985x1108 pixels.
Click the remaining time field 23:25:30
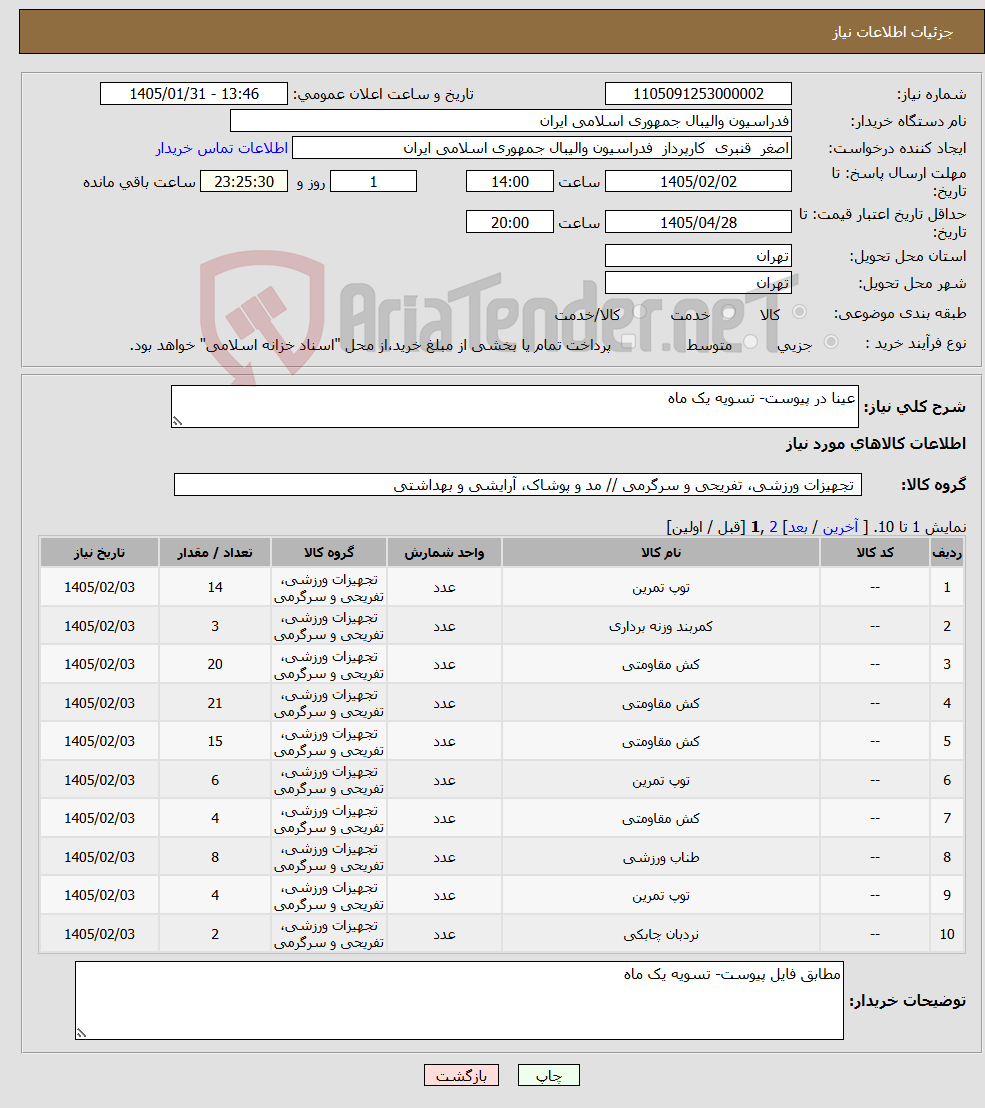point(244,182)
